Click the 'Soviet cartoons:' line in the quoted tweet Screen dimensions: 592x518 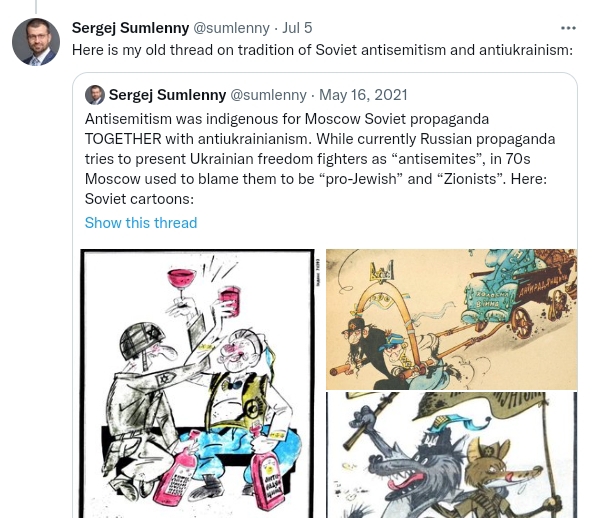point(139,199)
